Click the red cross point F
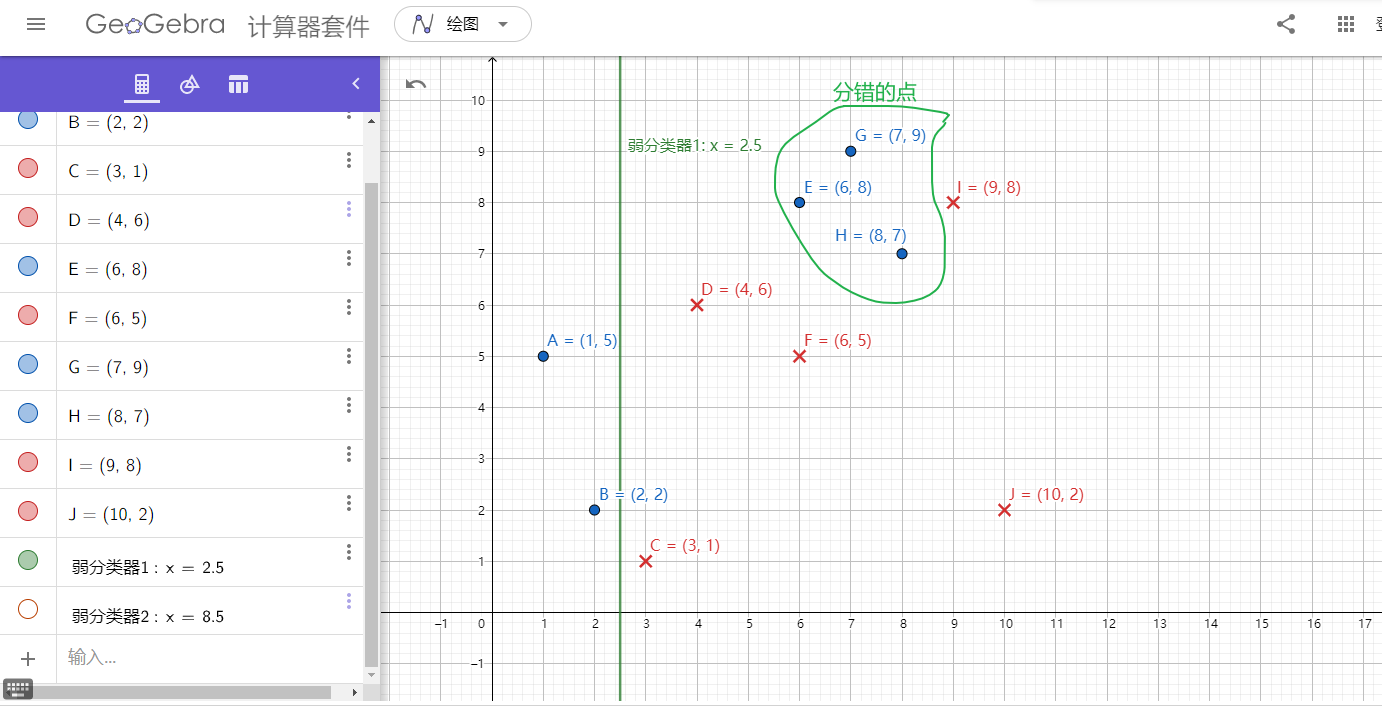Image resolution: width=1382 pixels, height=706 pixels. click(x=799, y=356)
